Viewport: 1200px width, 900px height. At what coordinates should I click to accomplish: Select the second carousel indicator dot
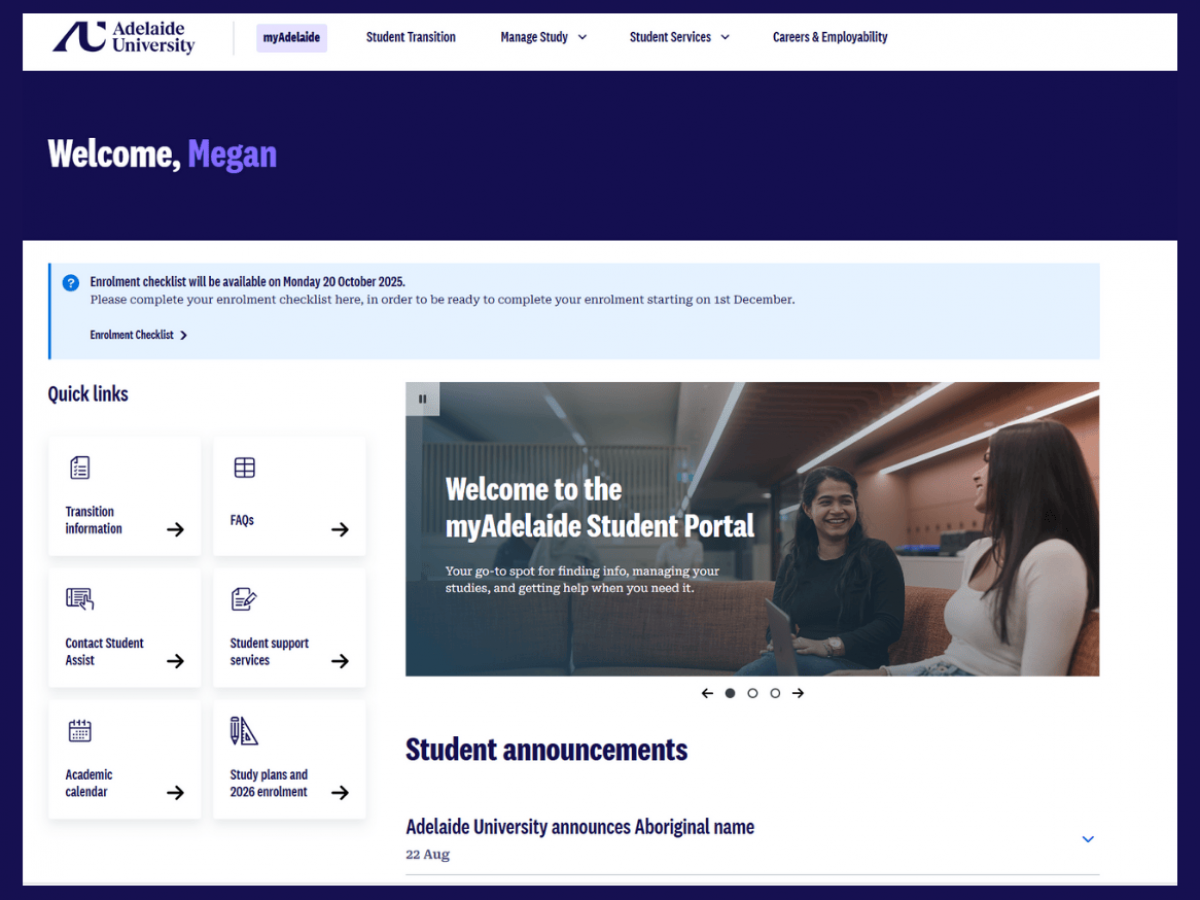[752, 692]
